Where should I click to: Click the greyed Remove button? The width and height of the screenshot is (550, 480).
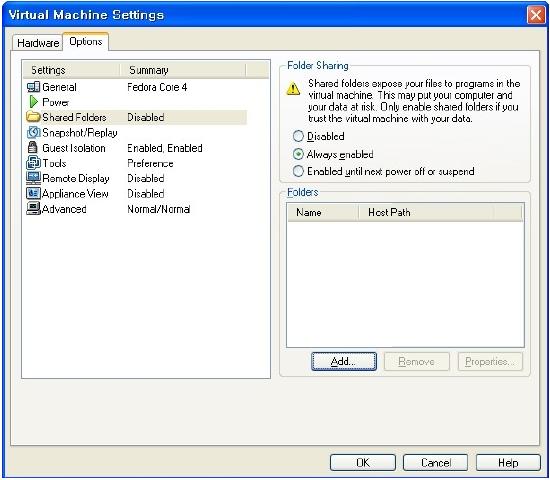pyautogui.click(x=417, y=361)
